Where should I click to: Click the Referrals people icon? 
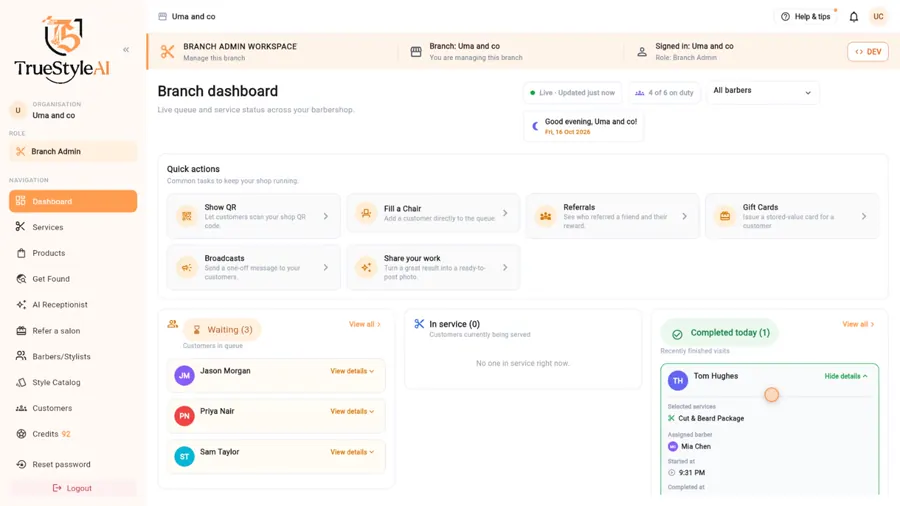tap(546, 216)
